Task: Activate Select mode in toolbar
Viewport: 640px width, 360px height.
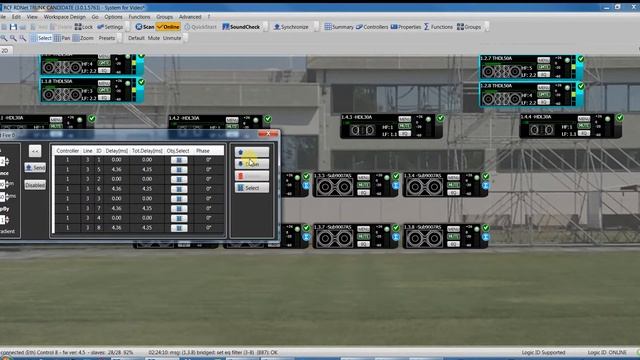Action: [x=41, y=38]
